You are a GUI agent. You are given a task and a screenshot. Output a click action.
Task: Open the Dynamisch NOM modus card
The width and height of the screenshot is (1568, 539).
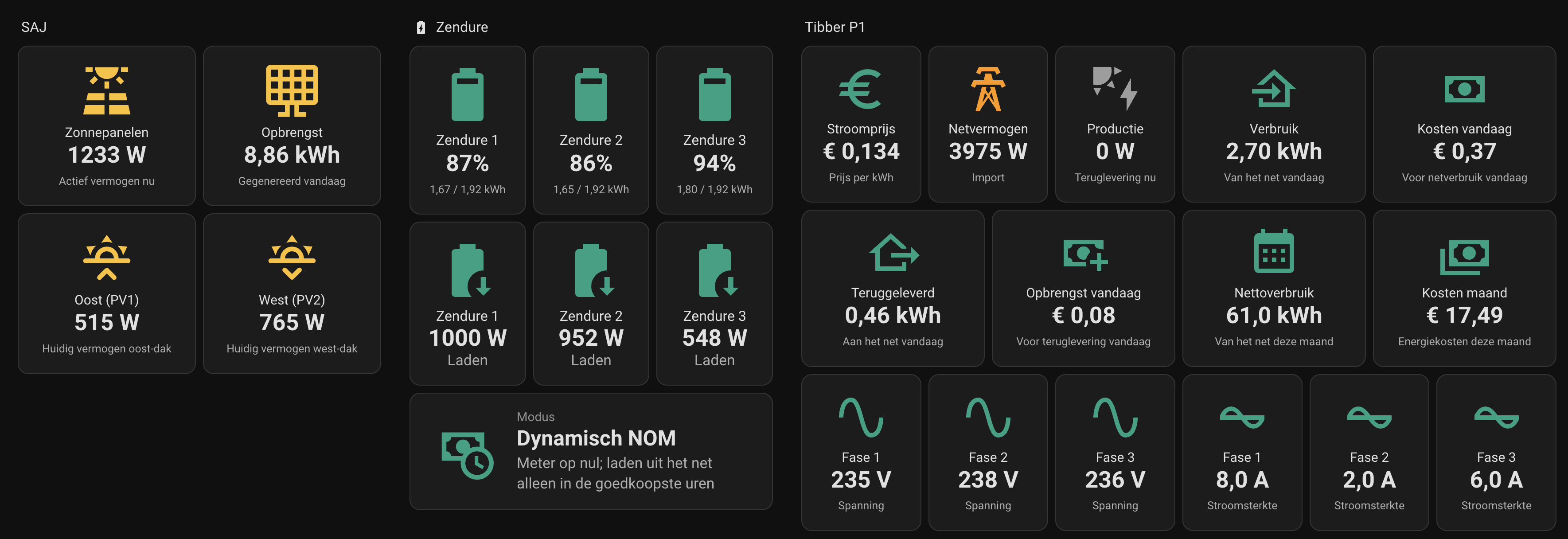(590, 451)
